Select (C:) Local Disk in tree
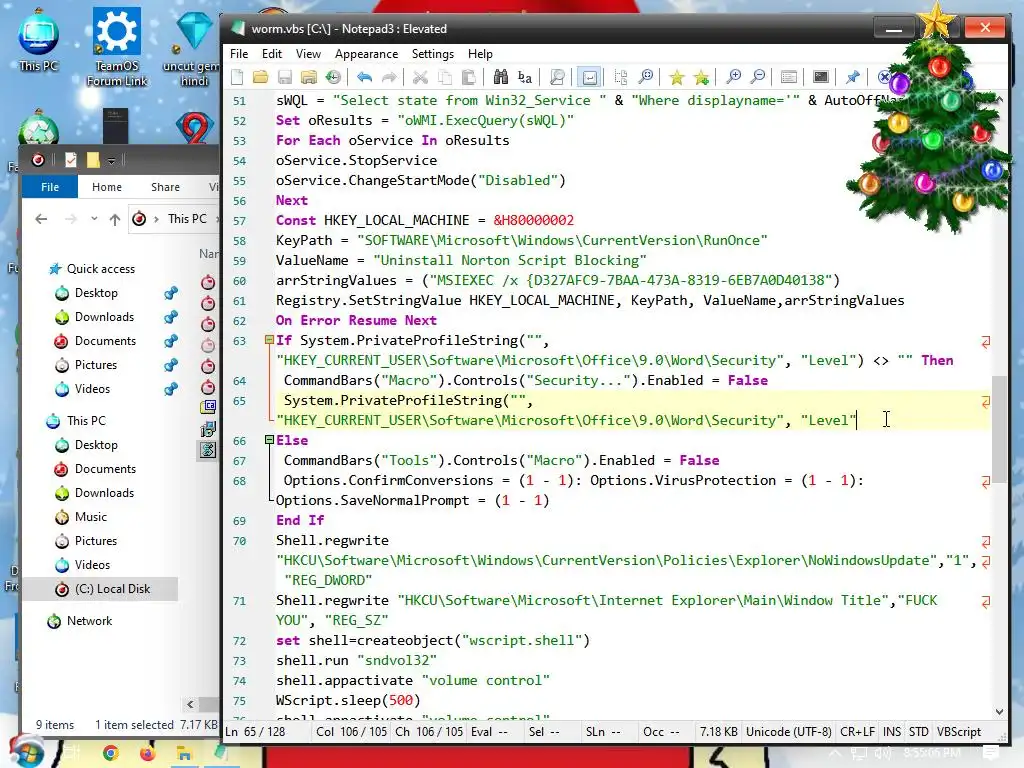Viewport: 1024px width, 768px height. tap(112, 588)
